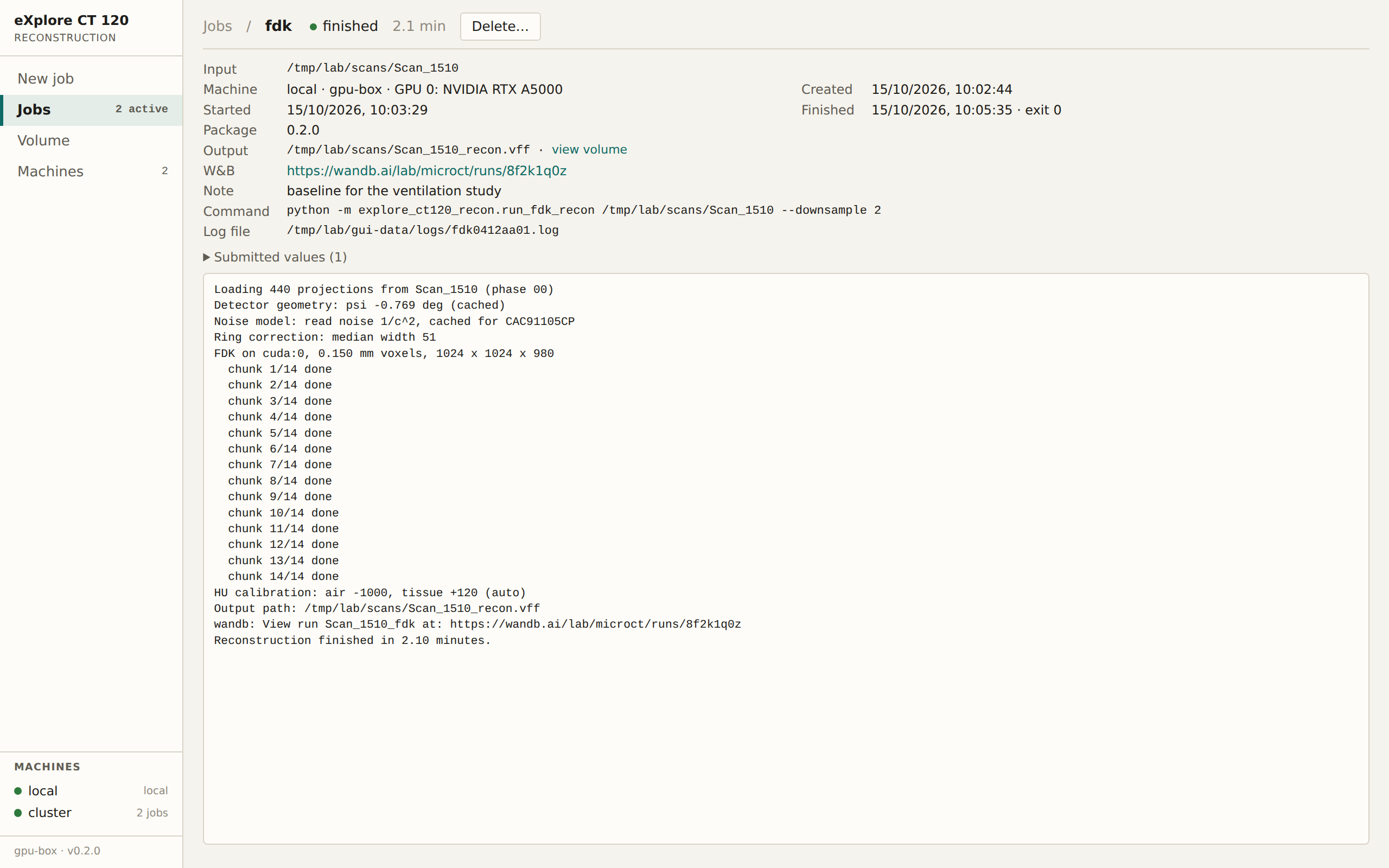Viewport: 1389px width, 868px height.
Task: Open the view volume link
Action: pos(589,150)
